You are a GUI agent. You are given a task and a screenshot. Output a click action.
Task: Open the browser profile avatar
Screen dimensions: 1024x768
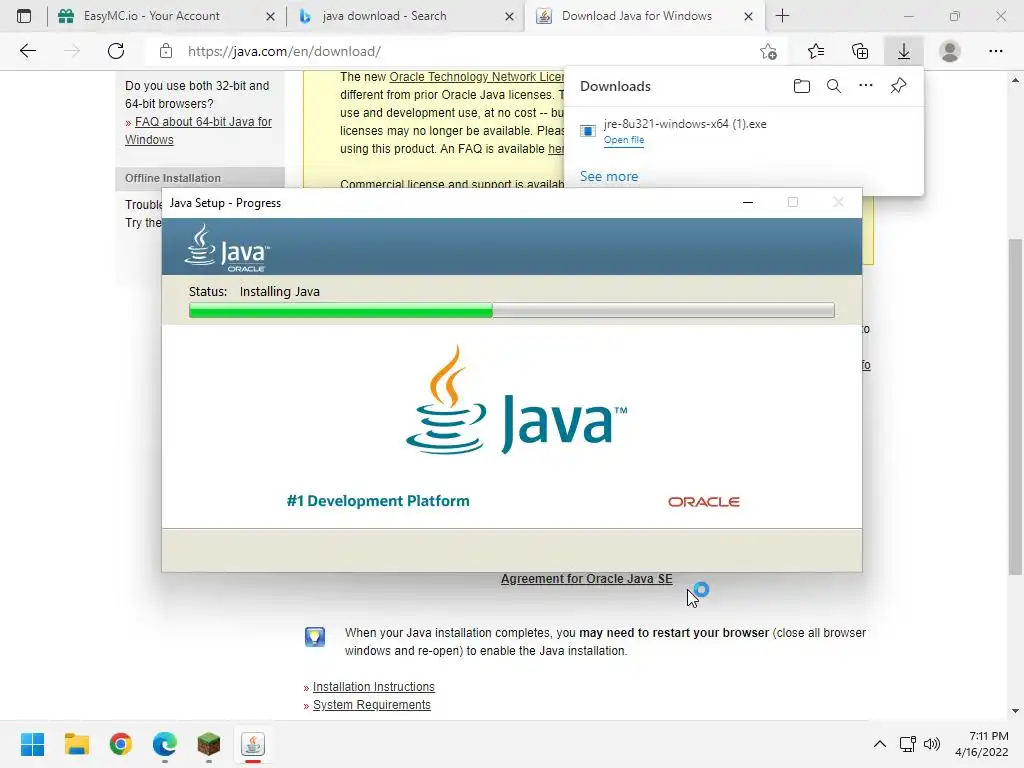950,51
